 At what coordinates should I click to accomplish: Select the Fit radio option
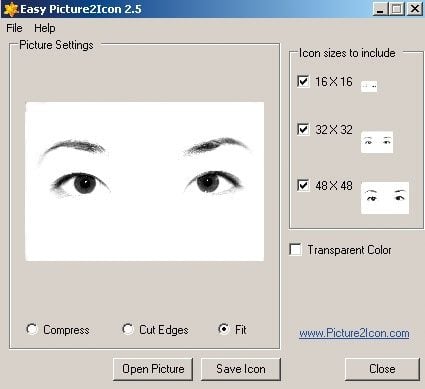click(x=224, y=329)
